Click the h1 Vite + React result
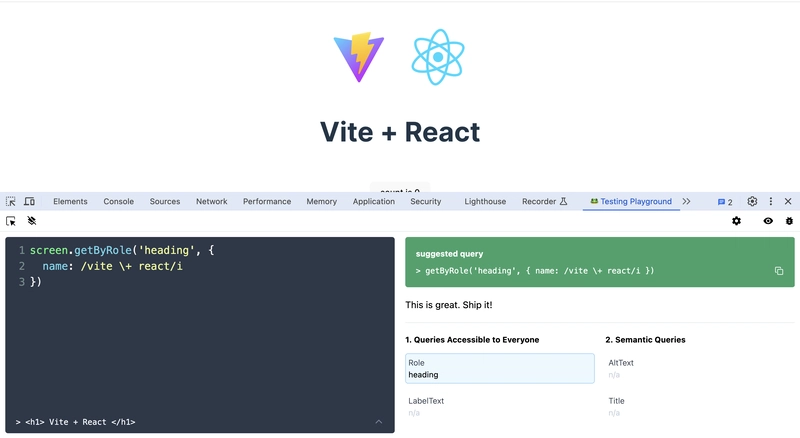The height and width of the screenshot is (438, 800). [80, 422]
